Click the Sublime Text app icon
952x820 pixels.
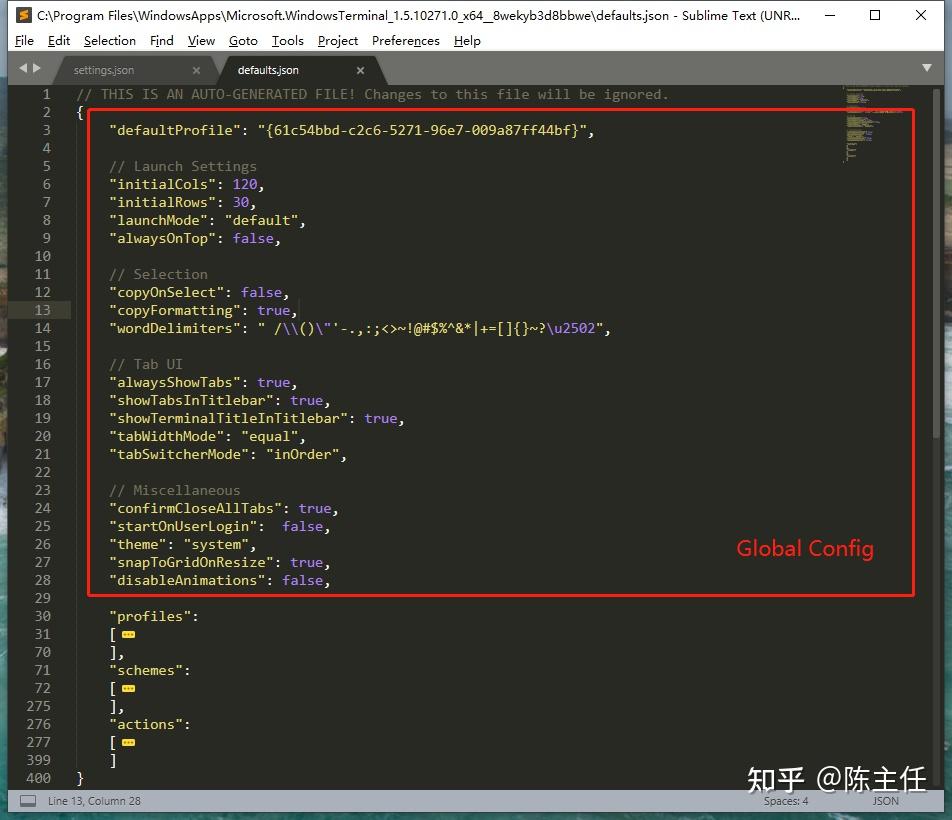(x=24, y=15)
